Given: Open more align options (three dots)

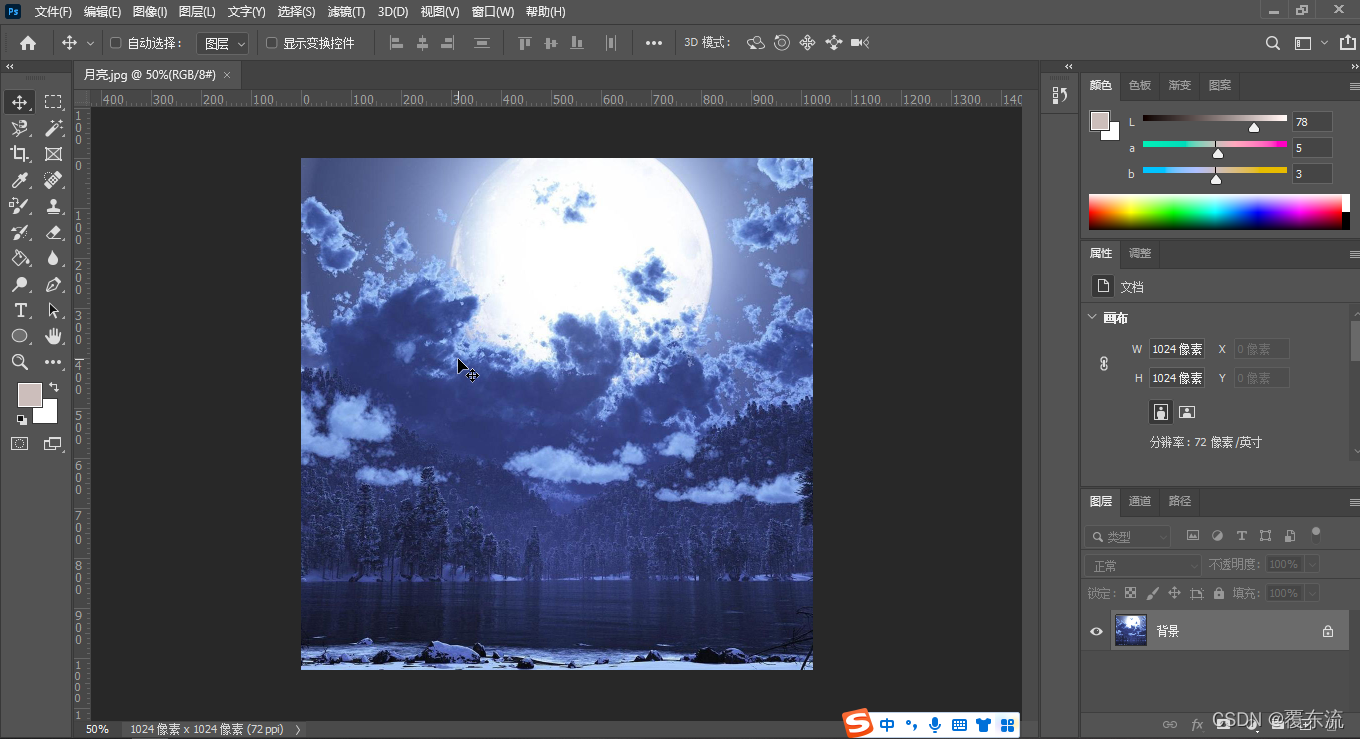Looking at the screenshot, I should [x=654, y=43].
